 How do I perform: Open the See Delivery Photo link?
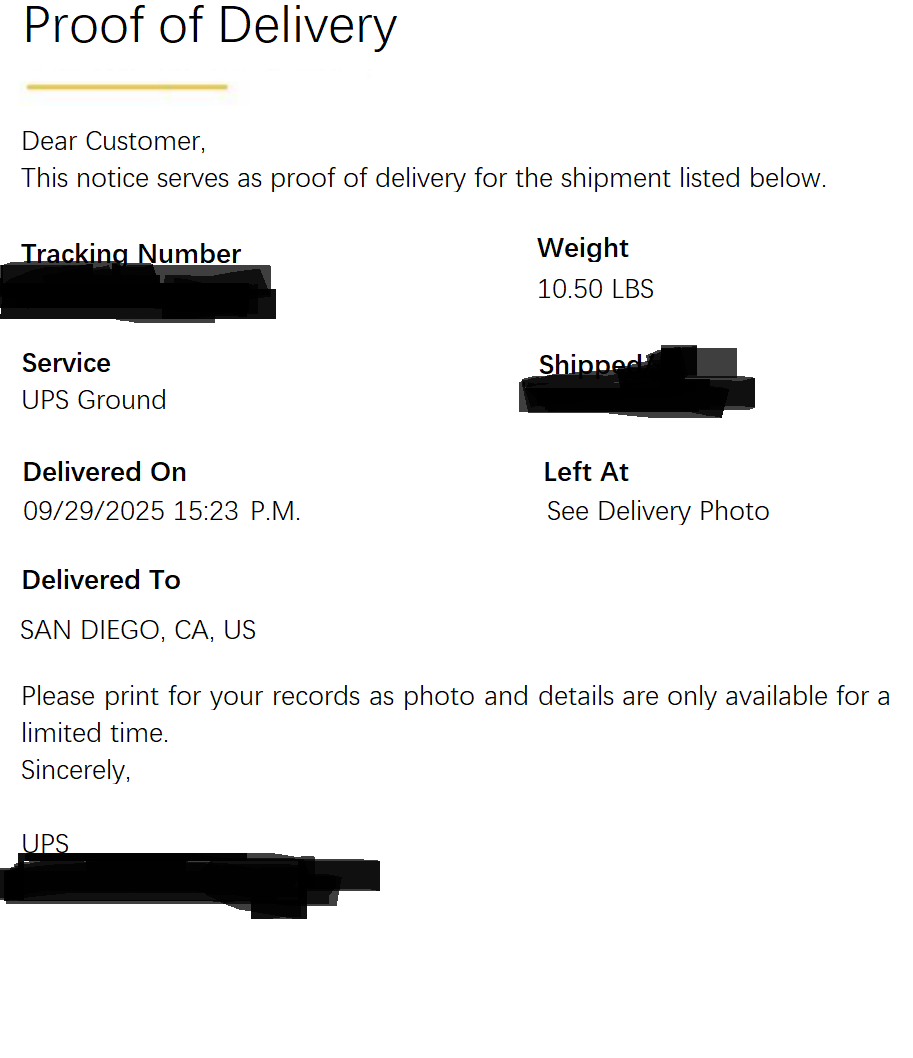pyautogui.click(x=658, y=511)
